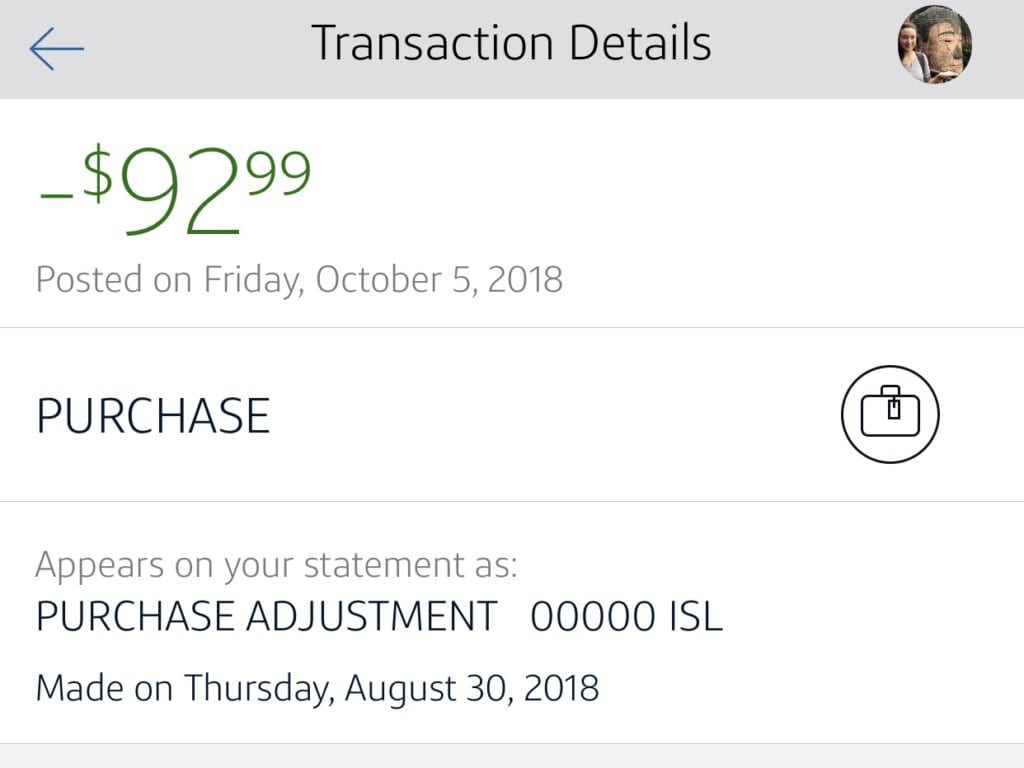Tap the word ADJUSTMENT in statement line

coord(371,617)
